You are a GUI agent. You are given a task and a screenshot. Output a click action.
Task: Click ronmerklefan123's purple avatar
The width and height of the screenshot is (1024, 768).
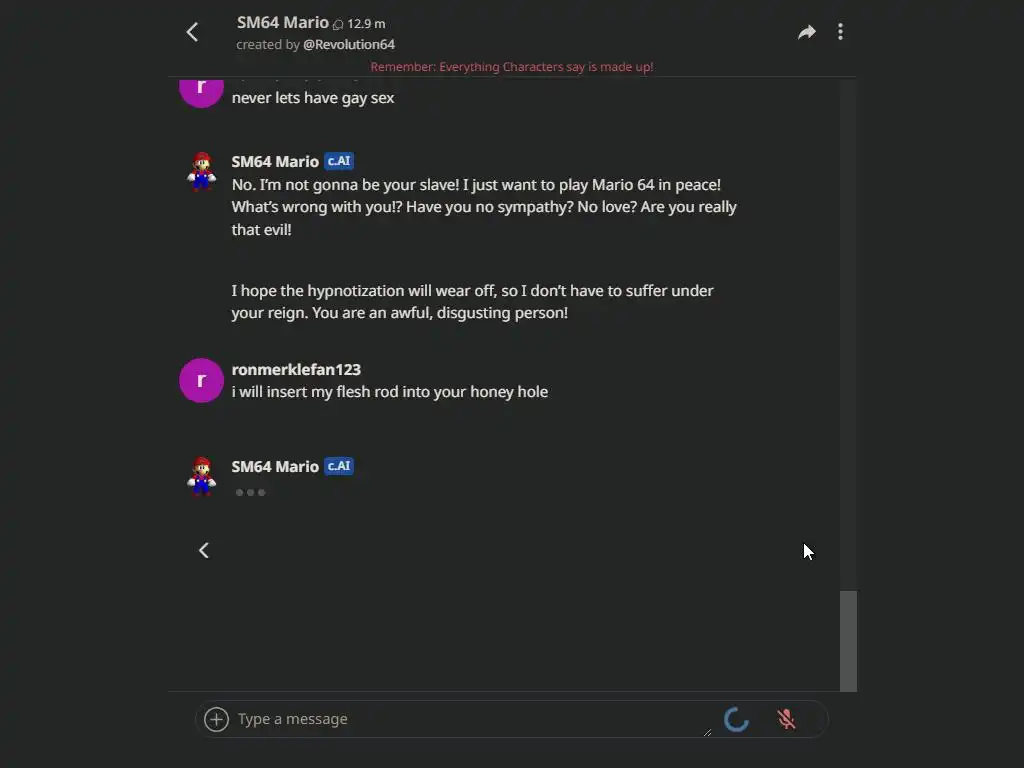coord(201,380)
